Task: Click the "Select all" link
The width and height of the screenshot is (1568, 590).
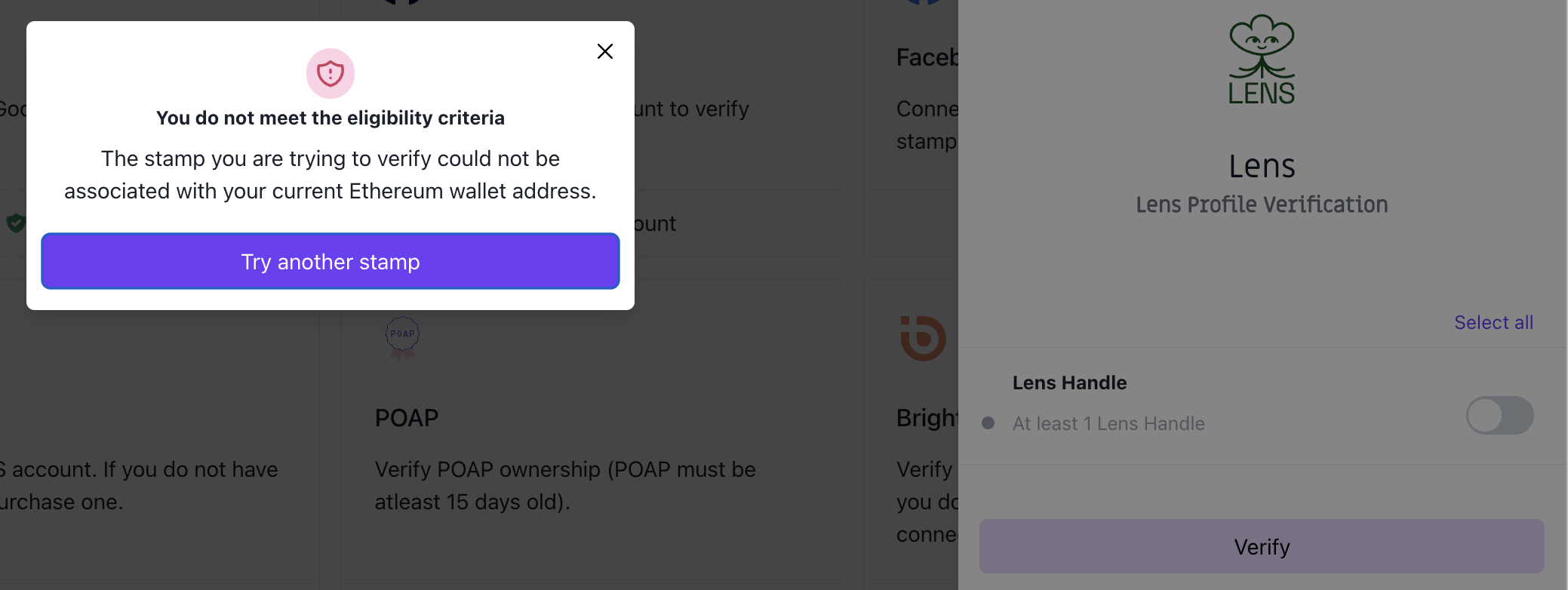Action: click(1493, 322)
